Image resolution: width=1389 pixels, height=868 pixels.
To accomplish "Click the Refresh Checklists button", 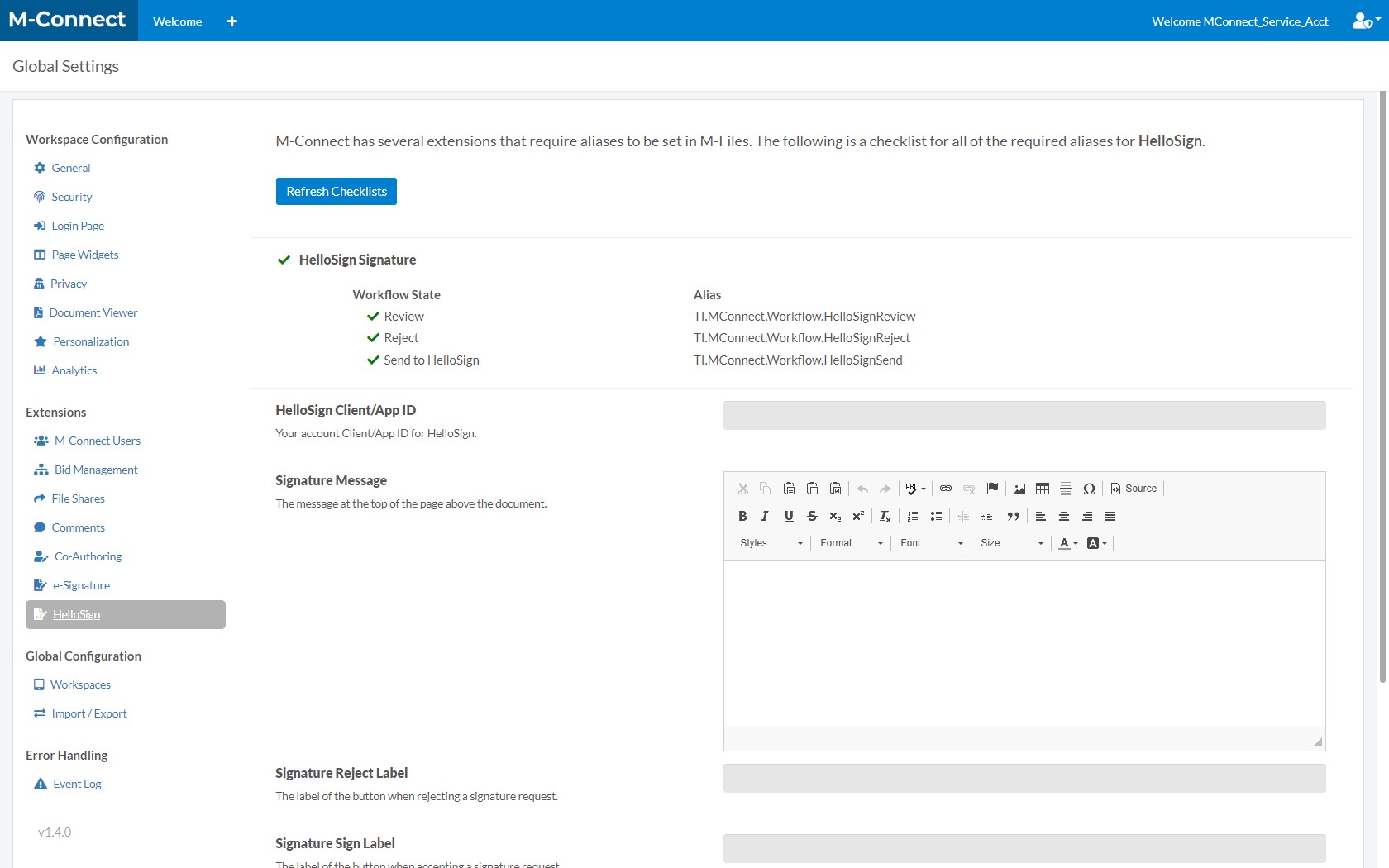I will click(x=336, y=192).
